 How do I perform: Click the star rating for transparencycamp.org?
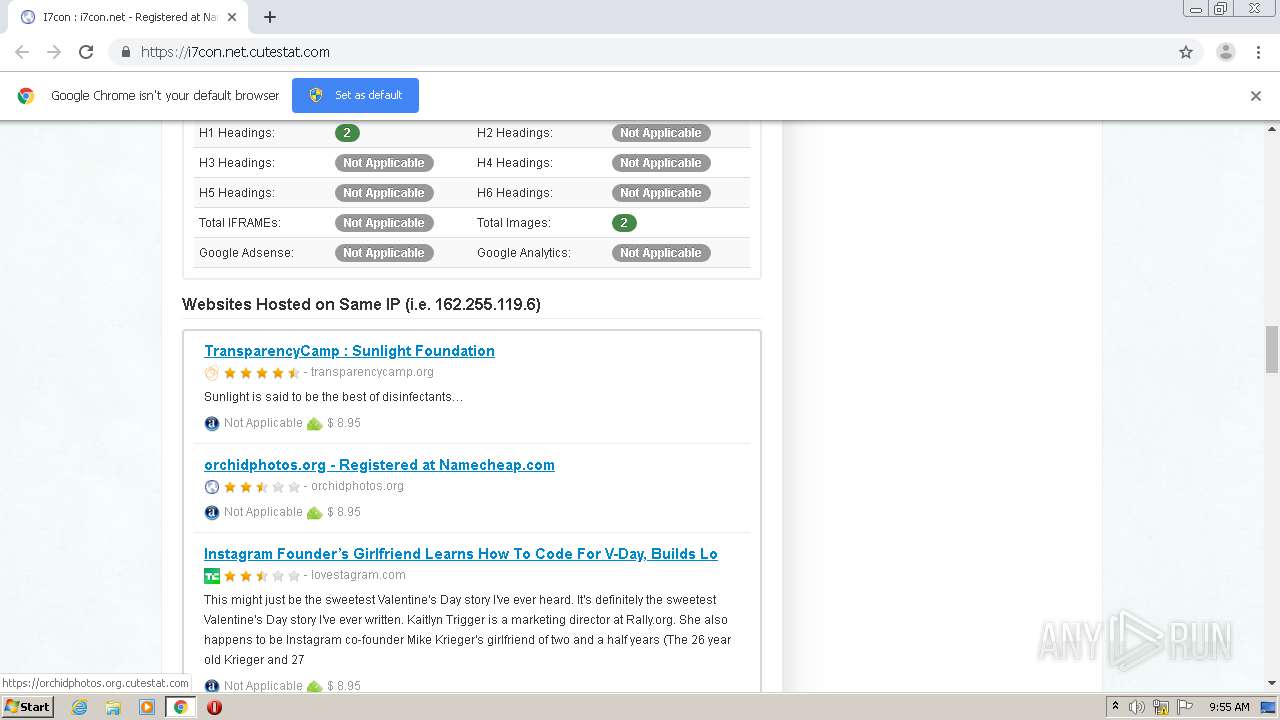tap(262, 373)
